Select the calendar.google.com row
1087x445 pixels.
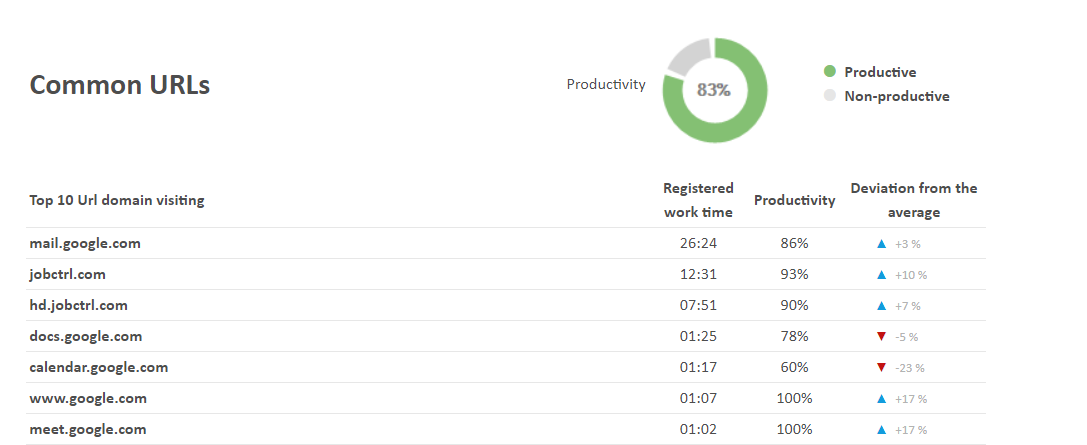click(99, 367)
